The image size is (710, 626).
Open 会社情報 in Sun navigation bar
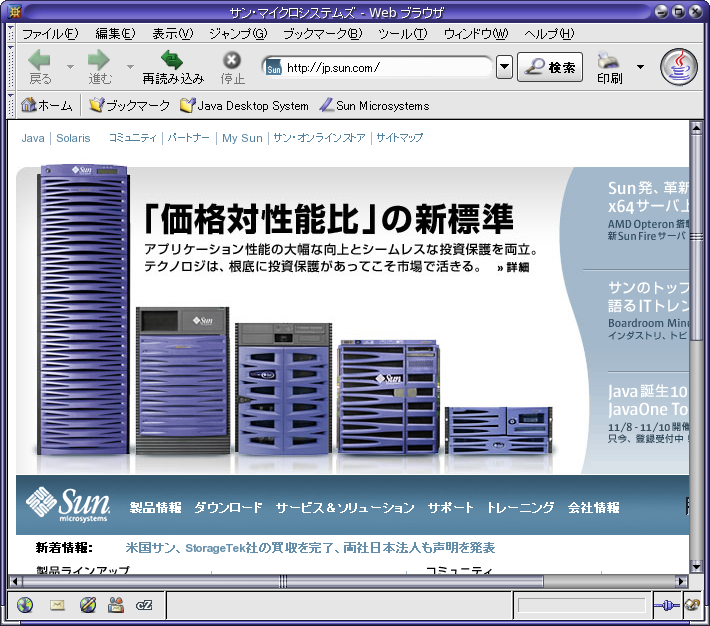[594, 507]
